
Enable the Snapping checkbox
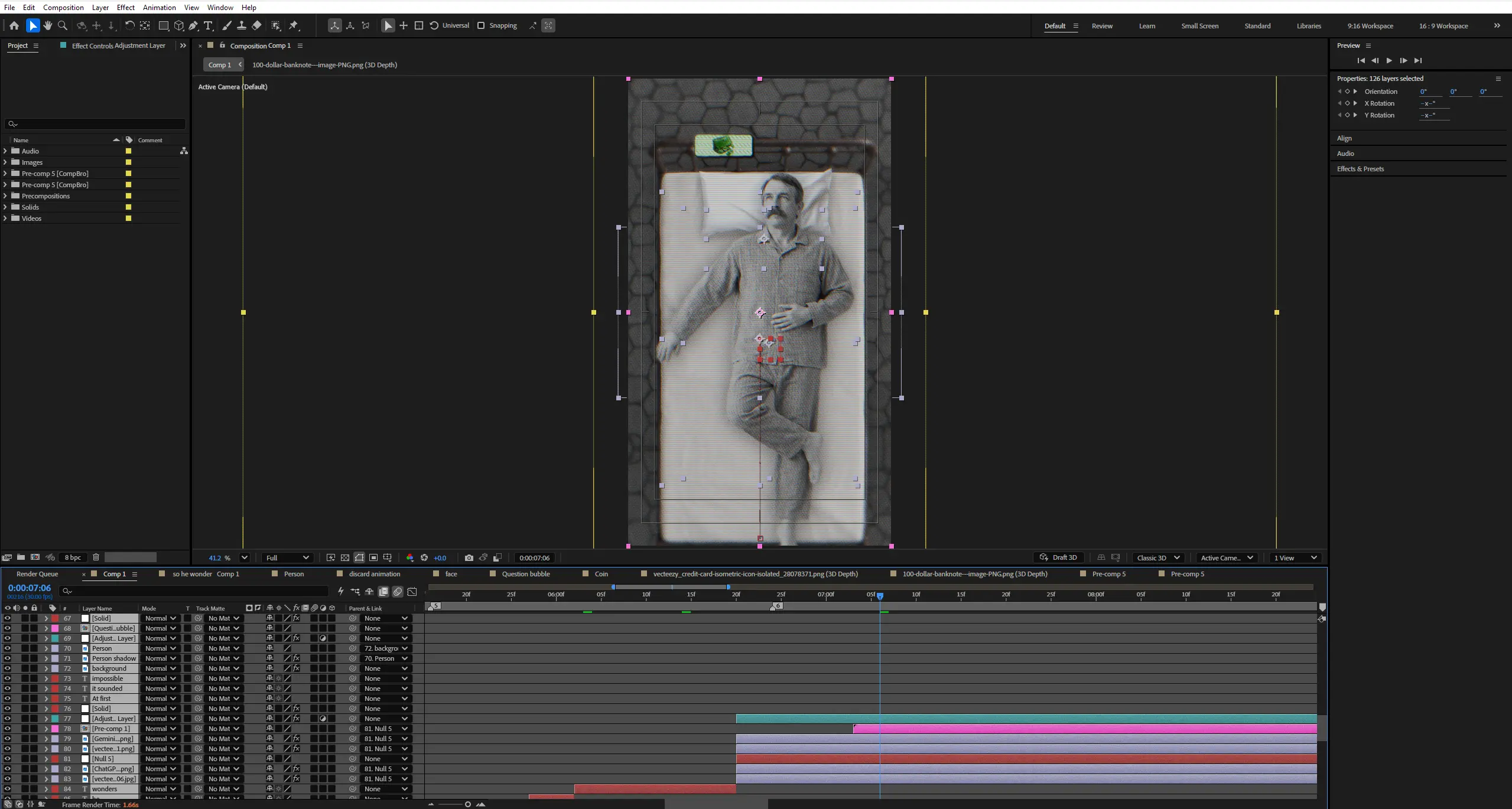(x=481, y=25)
